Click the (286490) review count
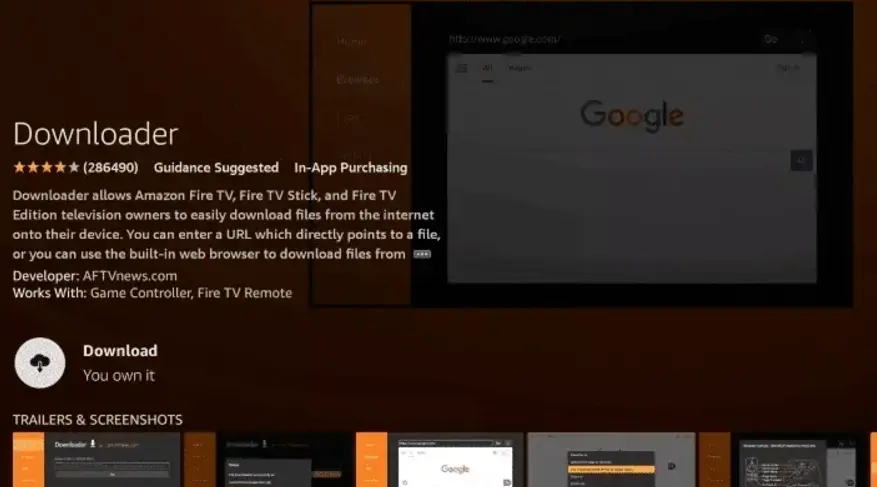The image size is (877, 487). pyautogui.click(x=110, y=167)
